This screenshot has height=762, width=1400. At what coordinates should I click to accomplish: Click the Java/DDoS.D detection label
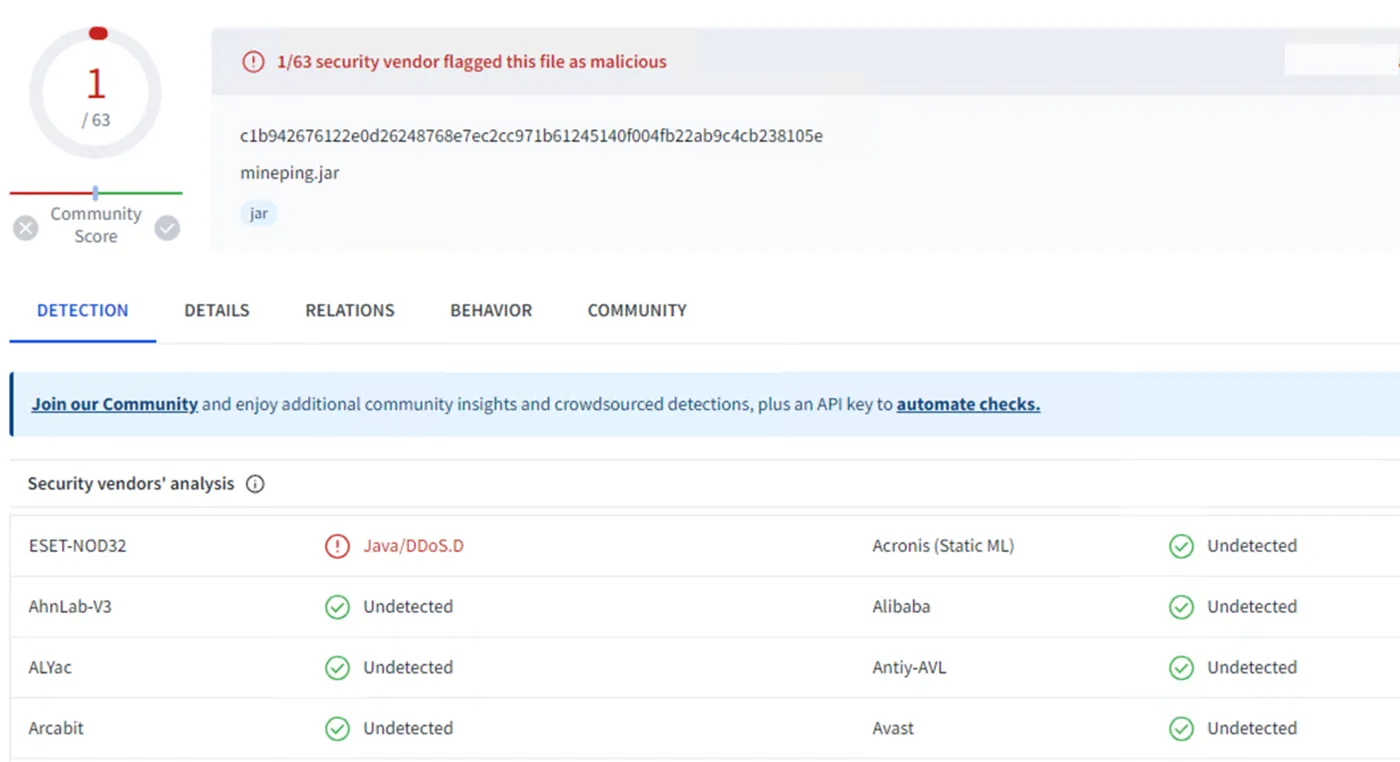414,546
